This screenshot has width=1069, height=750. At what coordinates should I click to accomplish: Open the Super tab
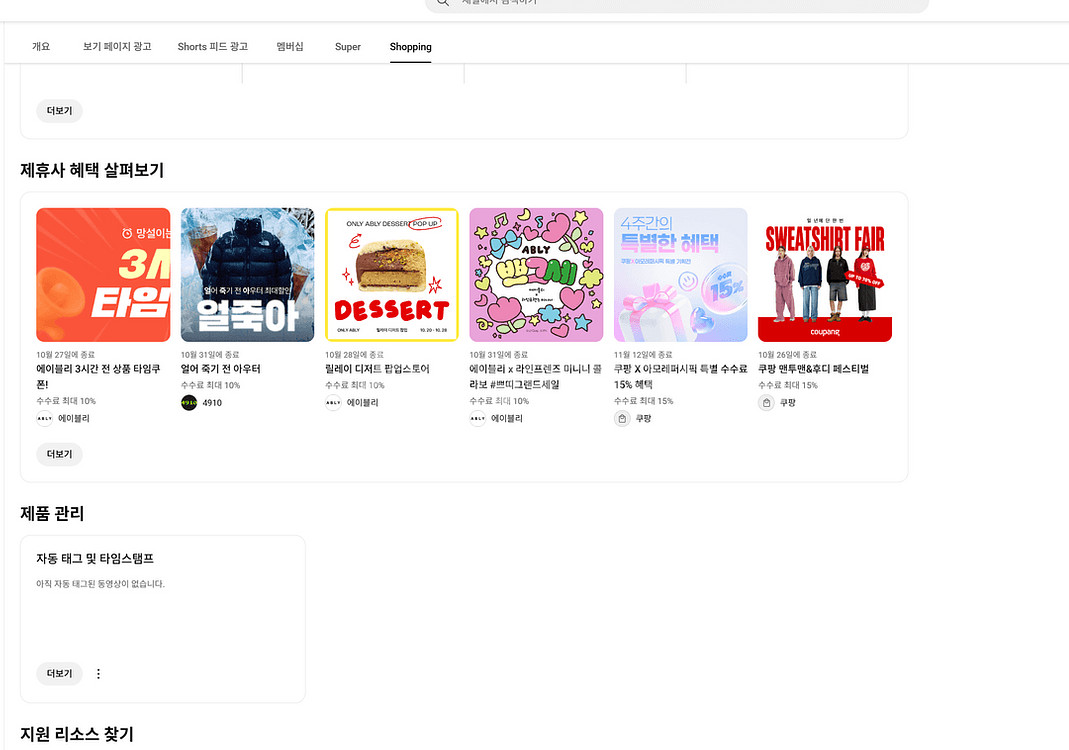coord(348,47)
